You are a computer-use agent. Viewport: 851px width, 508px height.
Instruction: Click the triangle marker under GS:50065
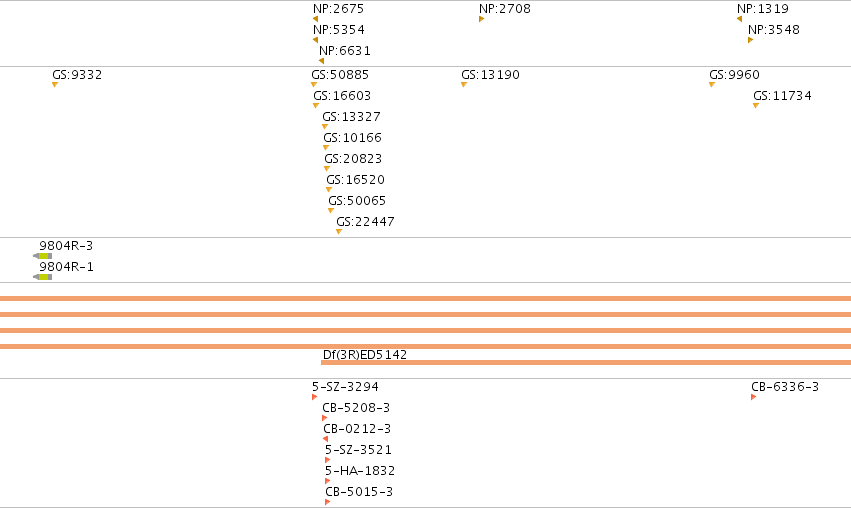tap(331, 211)
